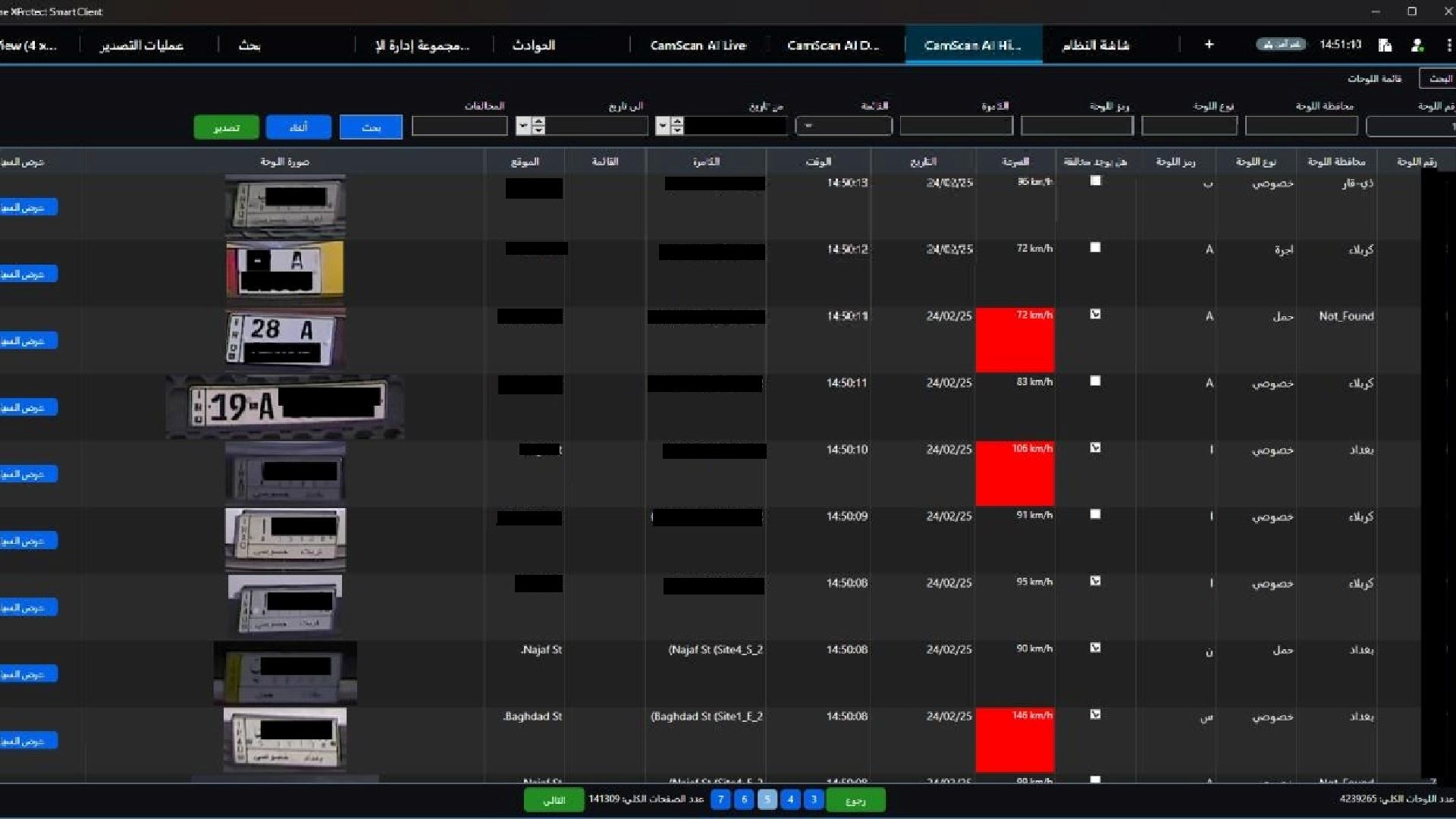Open the 'to date' calendar dropdown
The height and width of the screenshot is (819, 1456).
(x=523, y=126)
